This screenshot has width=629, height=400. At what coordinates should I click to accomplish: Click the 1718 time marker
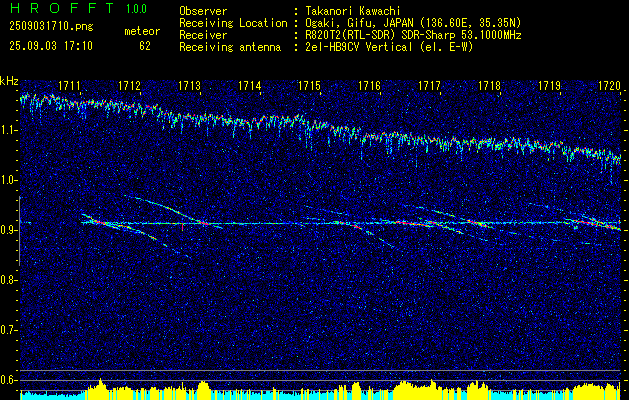click(x=489, y=86)
